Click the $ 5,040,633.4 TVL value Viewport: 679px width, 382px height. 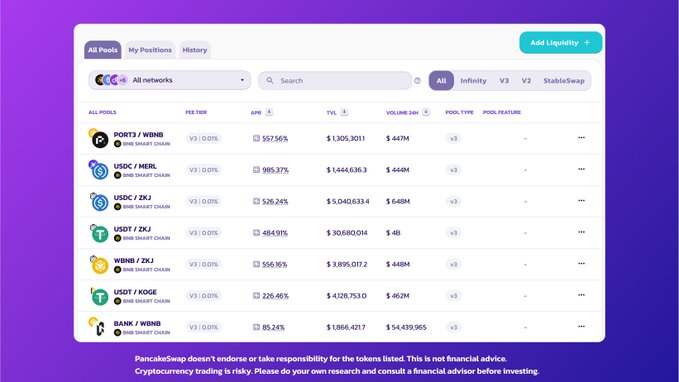(x=348, y=201)
